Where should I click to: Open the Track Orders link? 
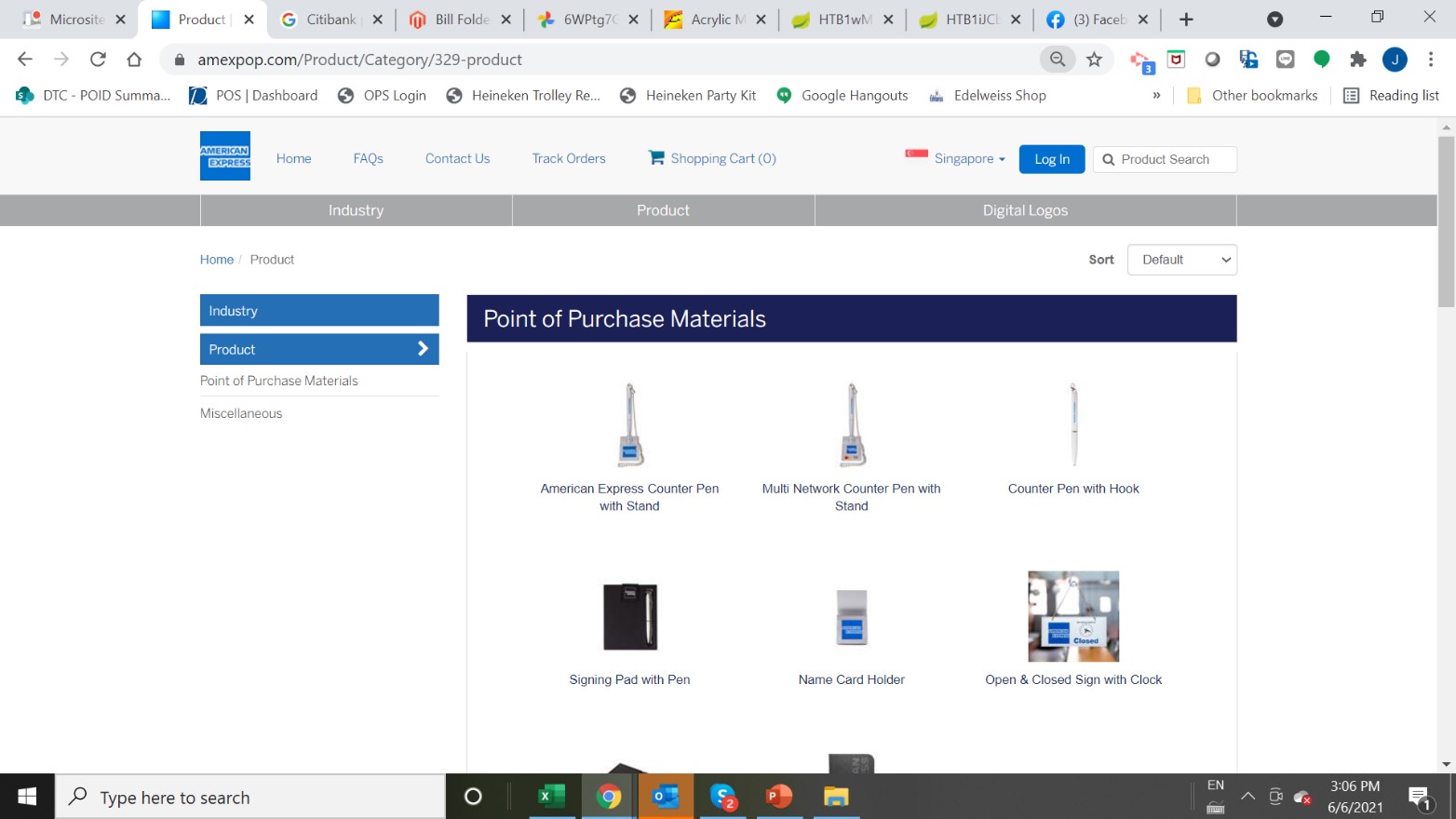coord(569,158)
